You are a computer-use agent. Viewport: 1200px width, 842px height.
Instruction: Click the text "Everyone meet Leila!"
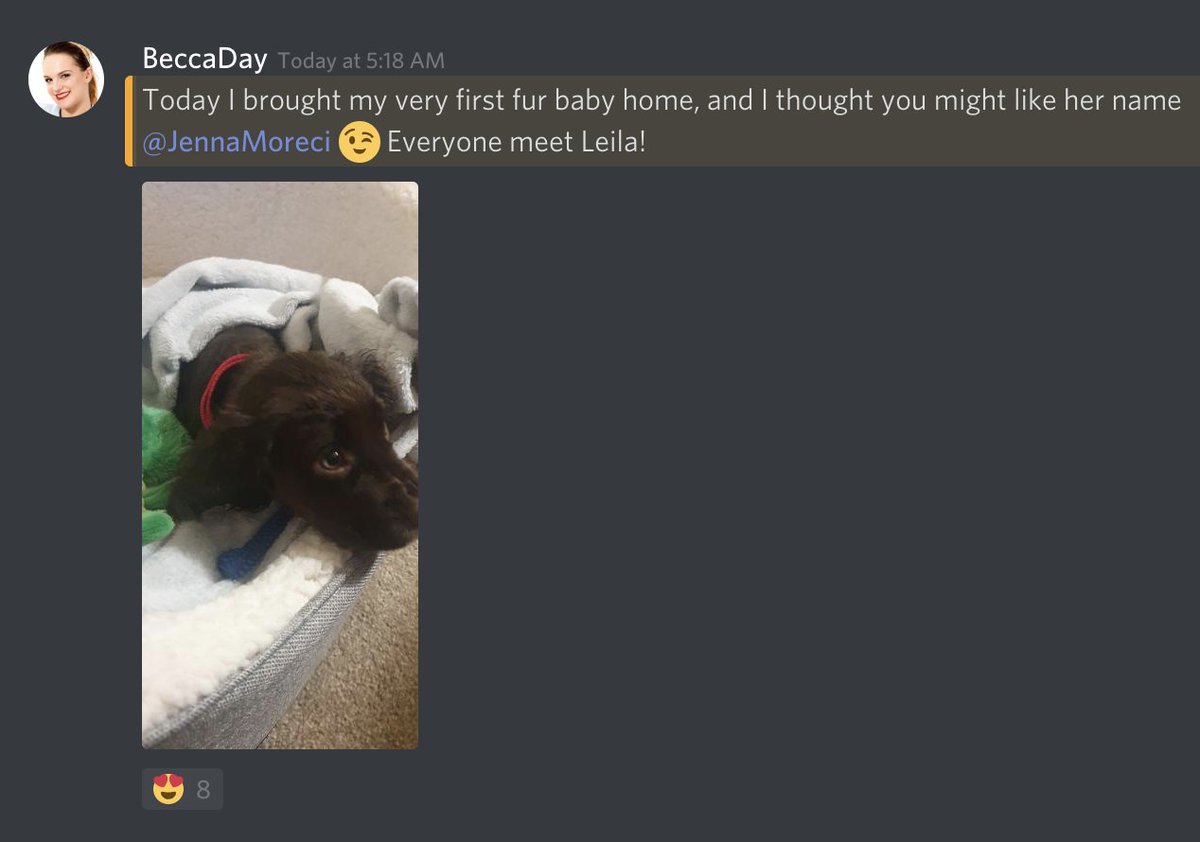click(516, 142)
